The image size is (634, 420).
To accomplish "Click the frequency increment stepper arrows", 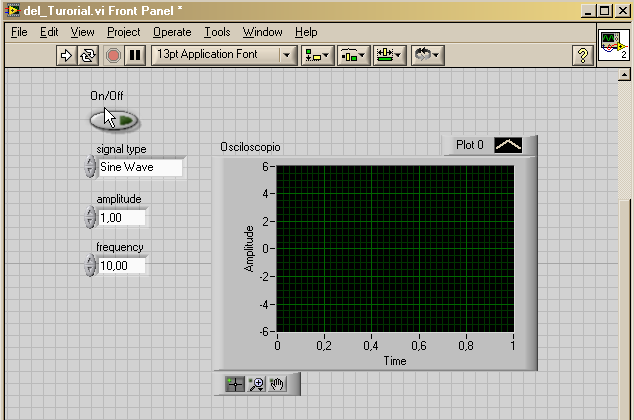I will [x=90, y=265].
